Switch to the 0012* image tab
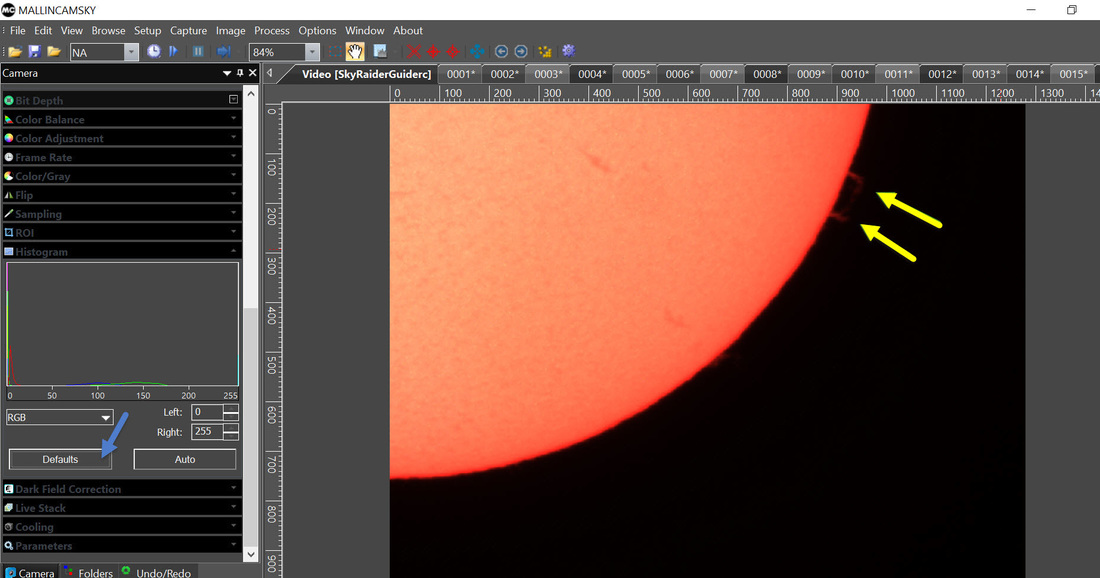 coord(942,74)
